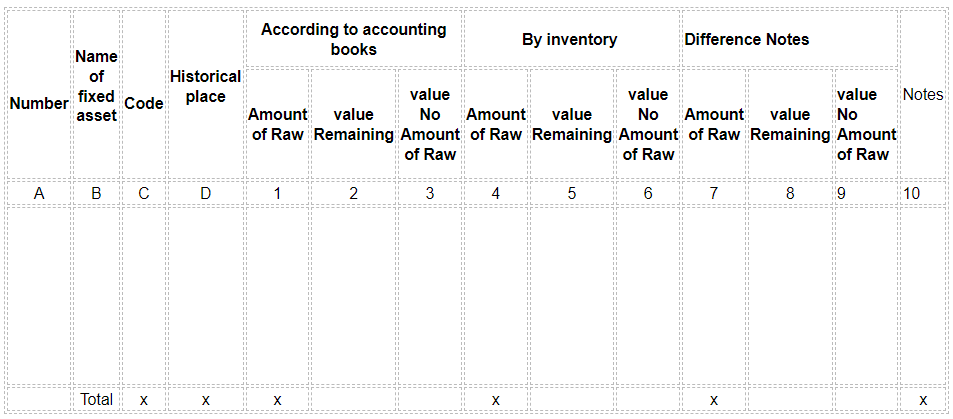953x419 pixels.
Task: Select the "Name of fixed asset" header cell
Action: (96, 94)
